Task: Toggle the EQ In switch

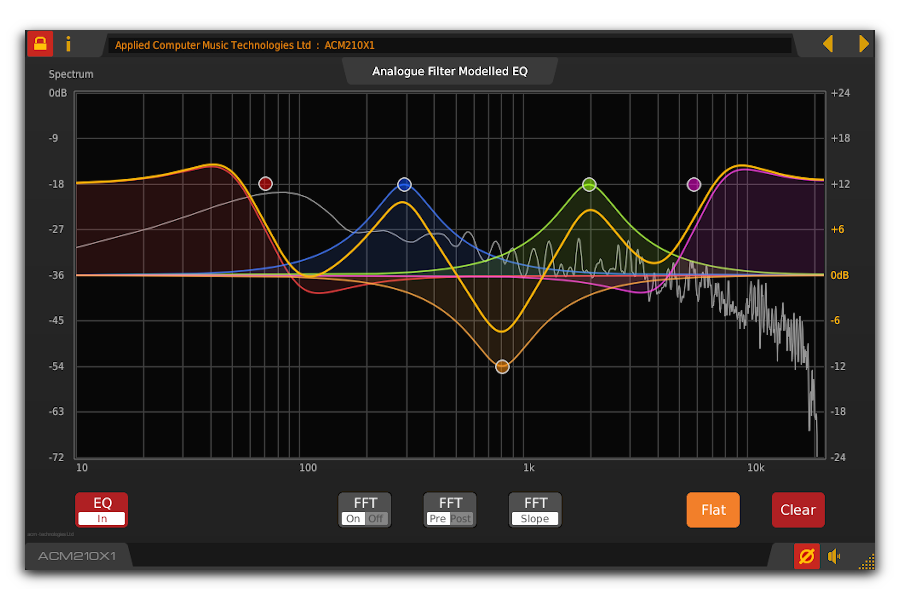Action: point(102,510)
